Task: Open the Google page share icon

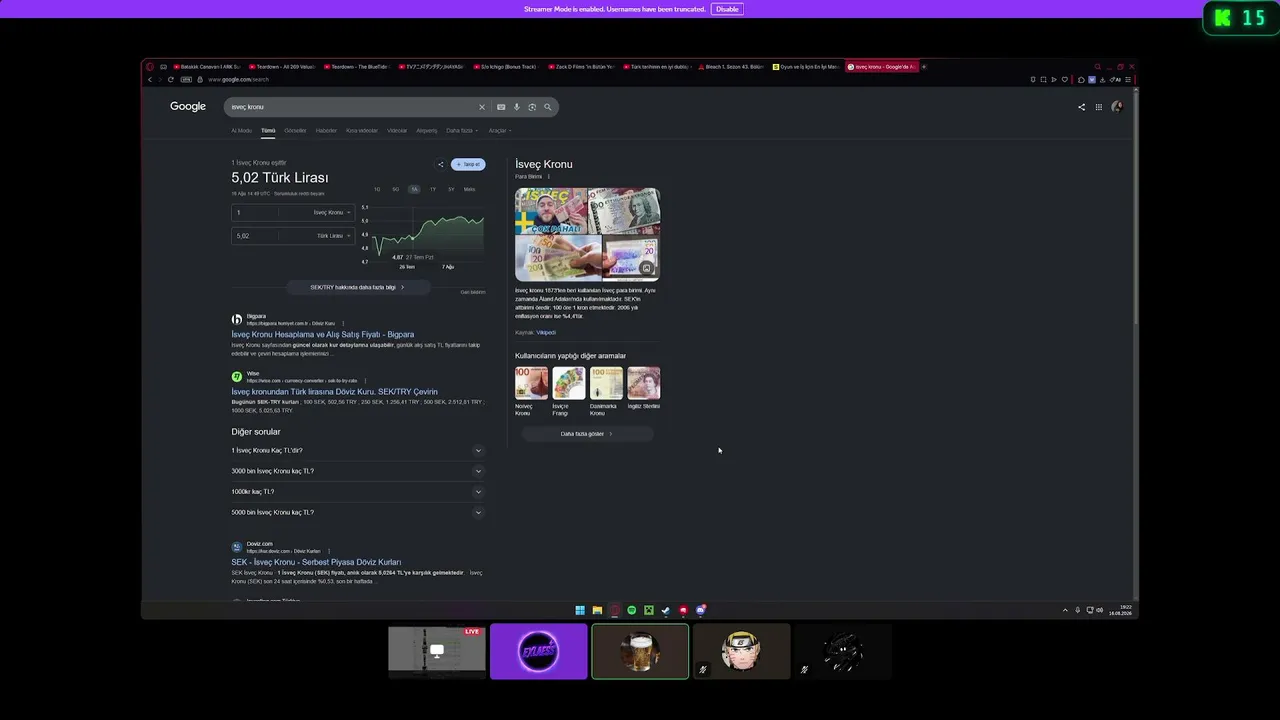Action: [1081, 107]
